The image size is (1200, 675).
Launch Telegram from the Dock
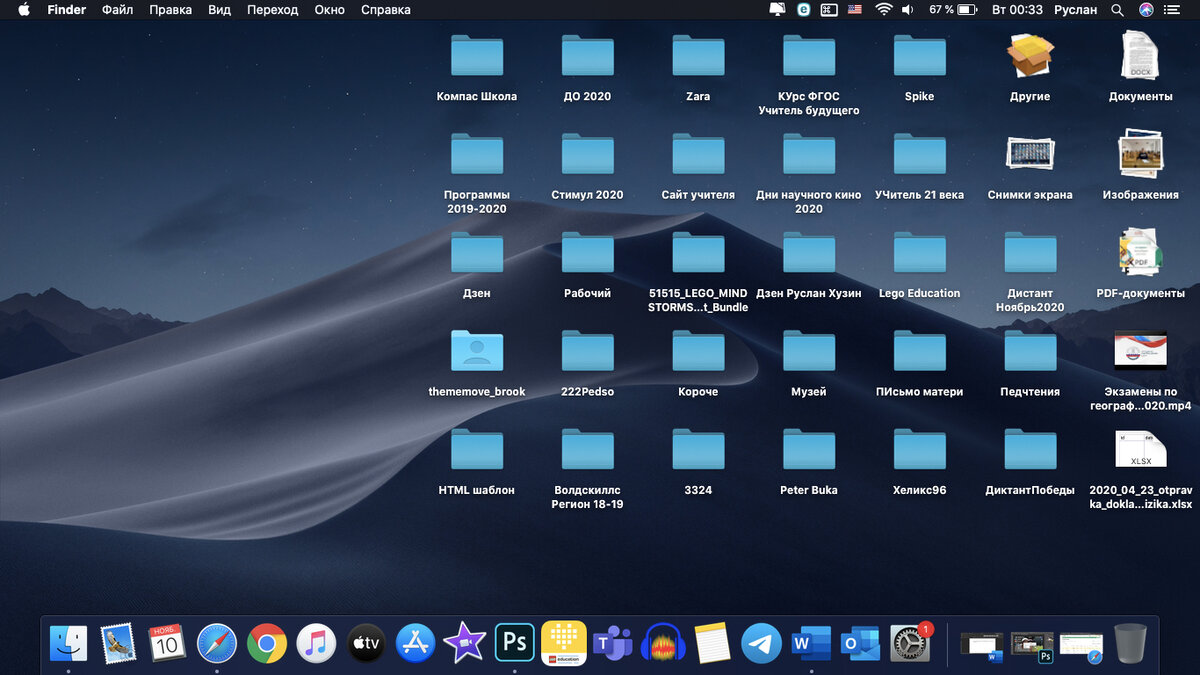pyautogui.click(x=762, y=643)
